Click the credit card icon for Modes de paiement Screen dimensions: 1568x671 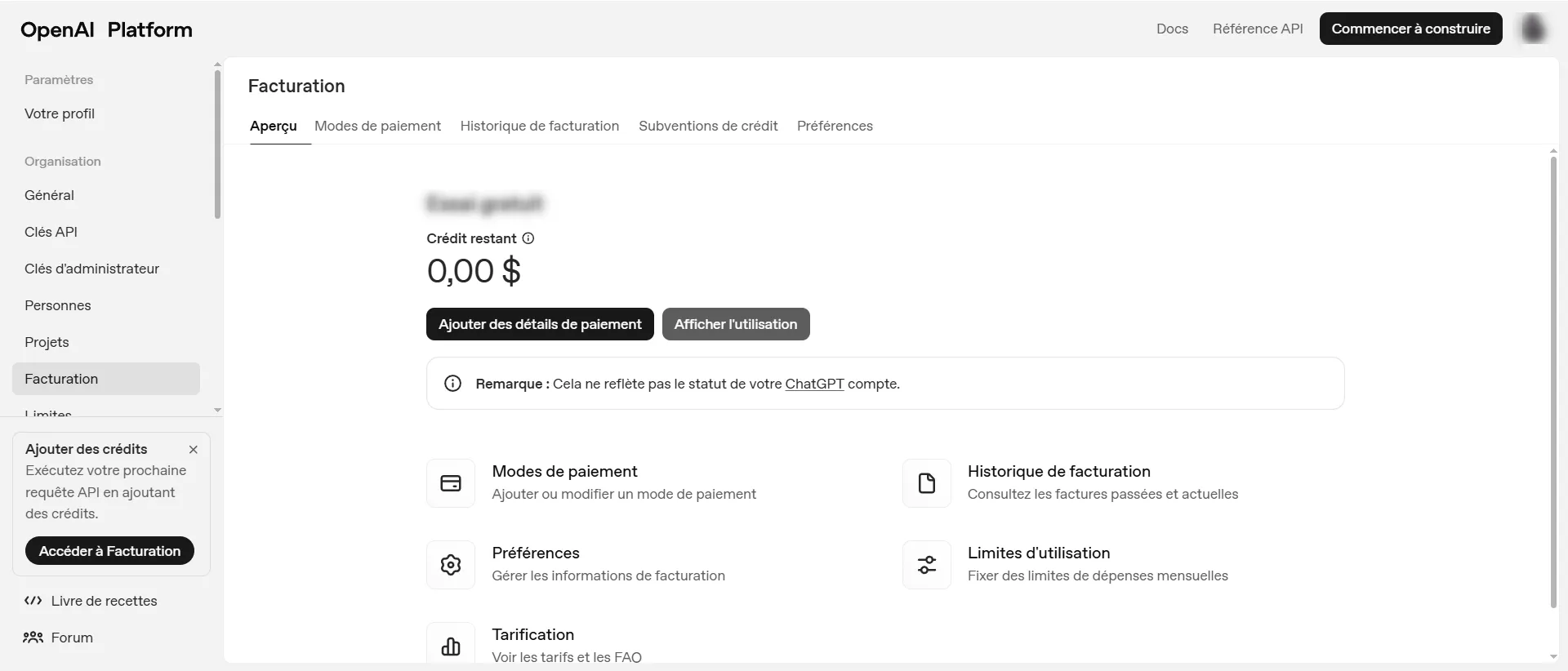click(451, 483)
